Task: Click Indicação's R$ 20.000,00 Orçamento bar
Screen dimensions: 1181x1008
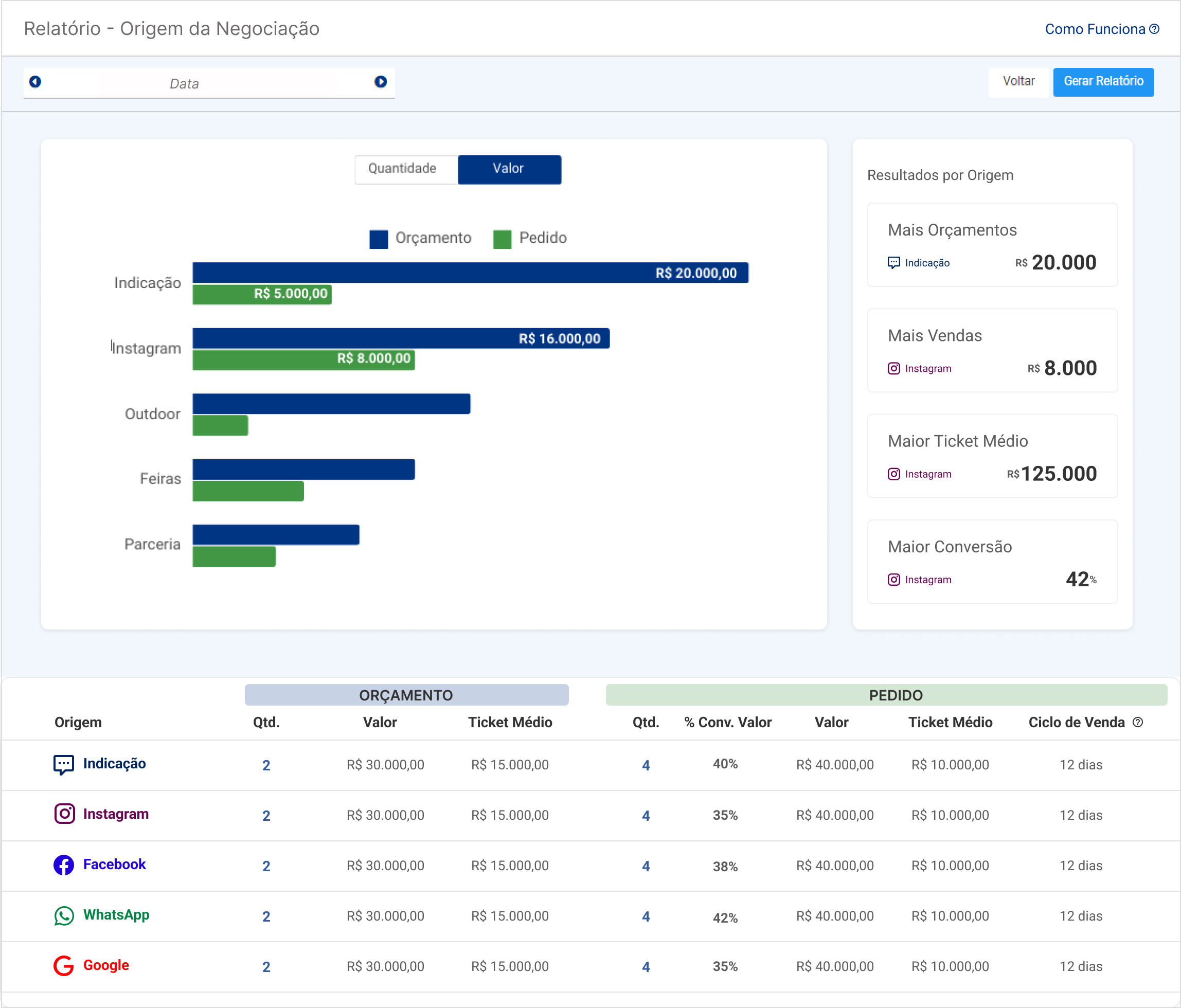Action: pyautogui.click(x=470, y=273)
